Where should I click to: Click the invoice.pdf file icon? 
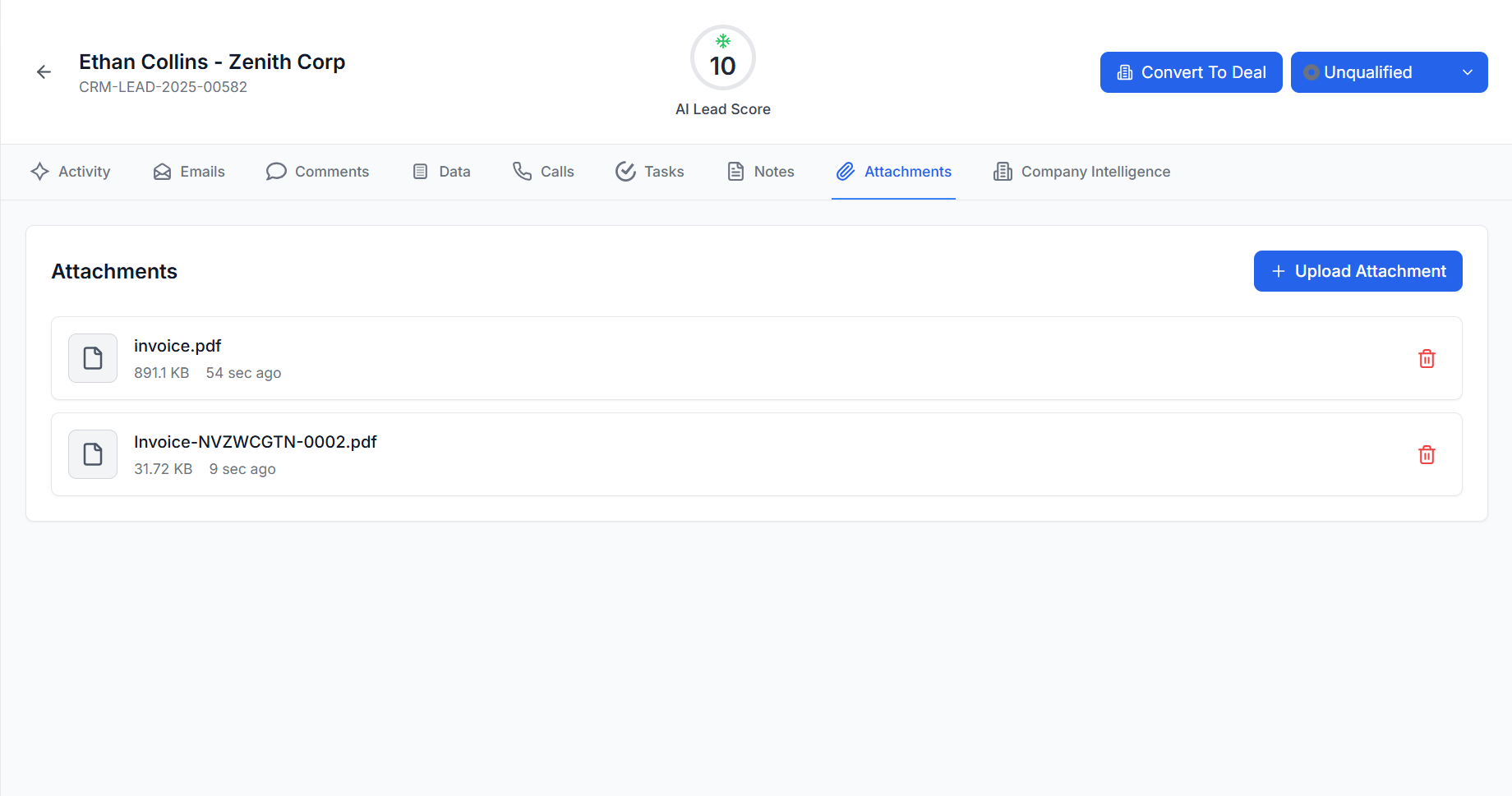click(93, 358)
